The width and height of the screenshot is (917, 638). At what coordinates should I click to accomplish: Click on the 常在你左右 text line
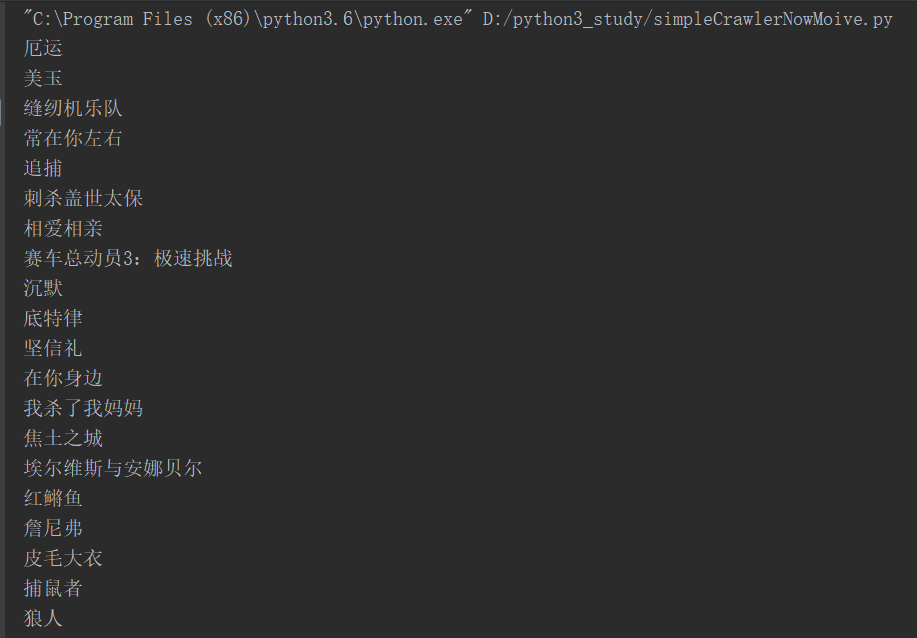pyautogui.click(x=73, y=138)
